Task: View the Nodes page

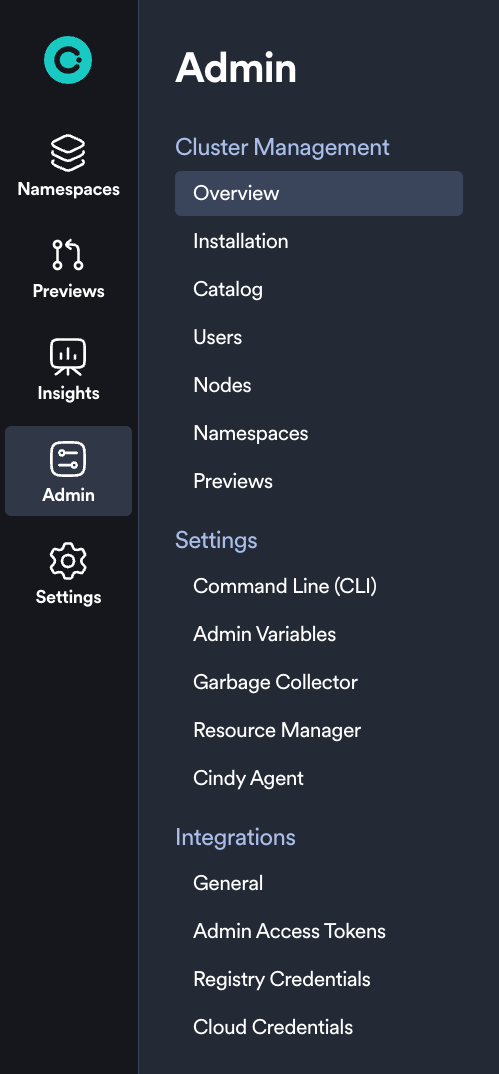Action: 222,385
